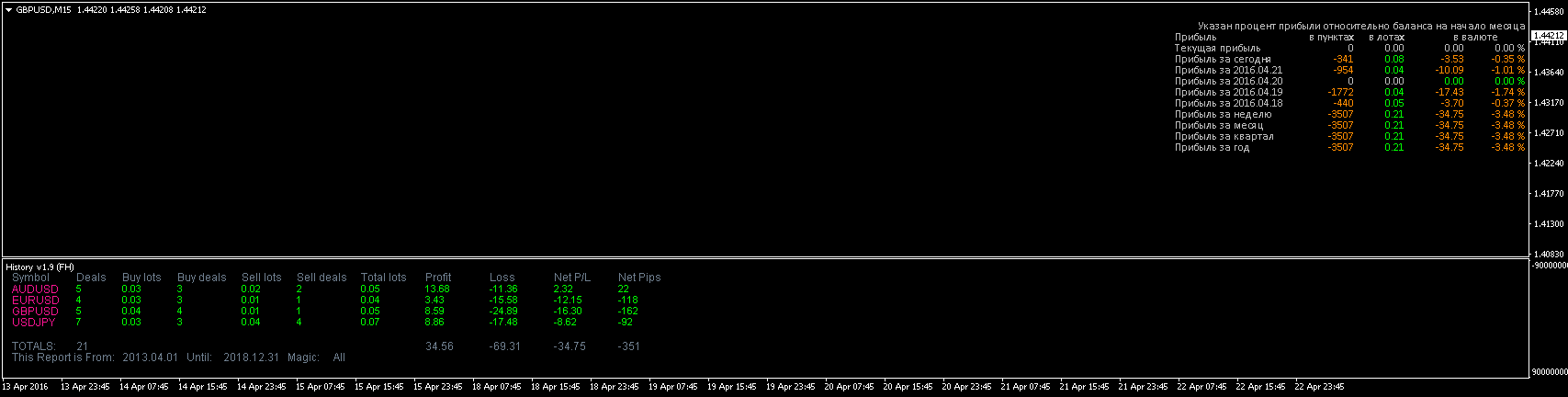
Task: Click the Loss column header
Action: (502, 278)
